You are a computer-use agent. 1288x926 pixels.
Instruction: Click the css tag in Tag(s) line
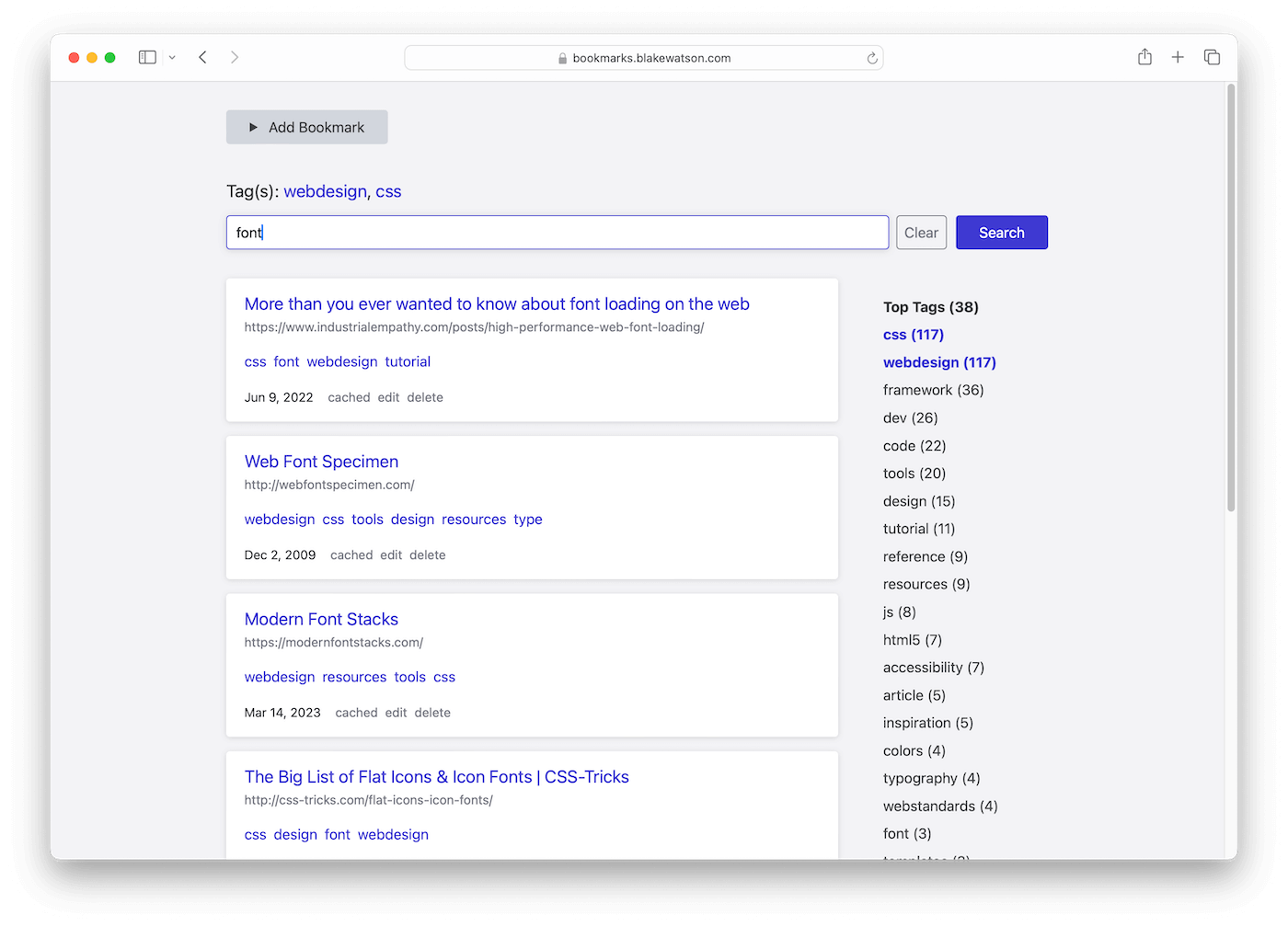pos(388,191)
